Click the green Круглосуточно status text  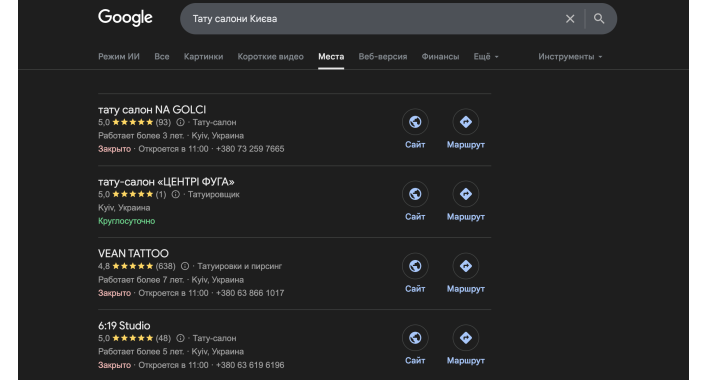click(x=126, y=221)
